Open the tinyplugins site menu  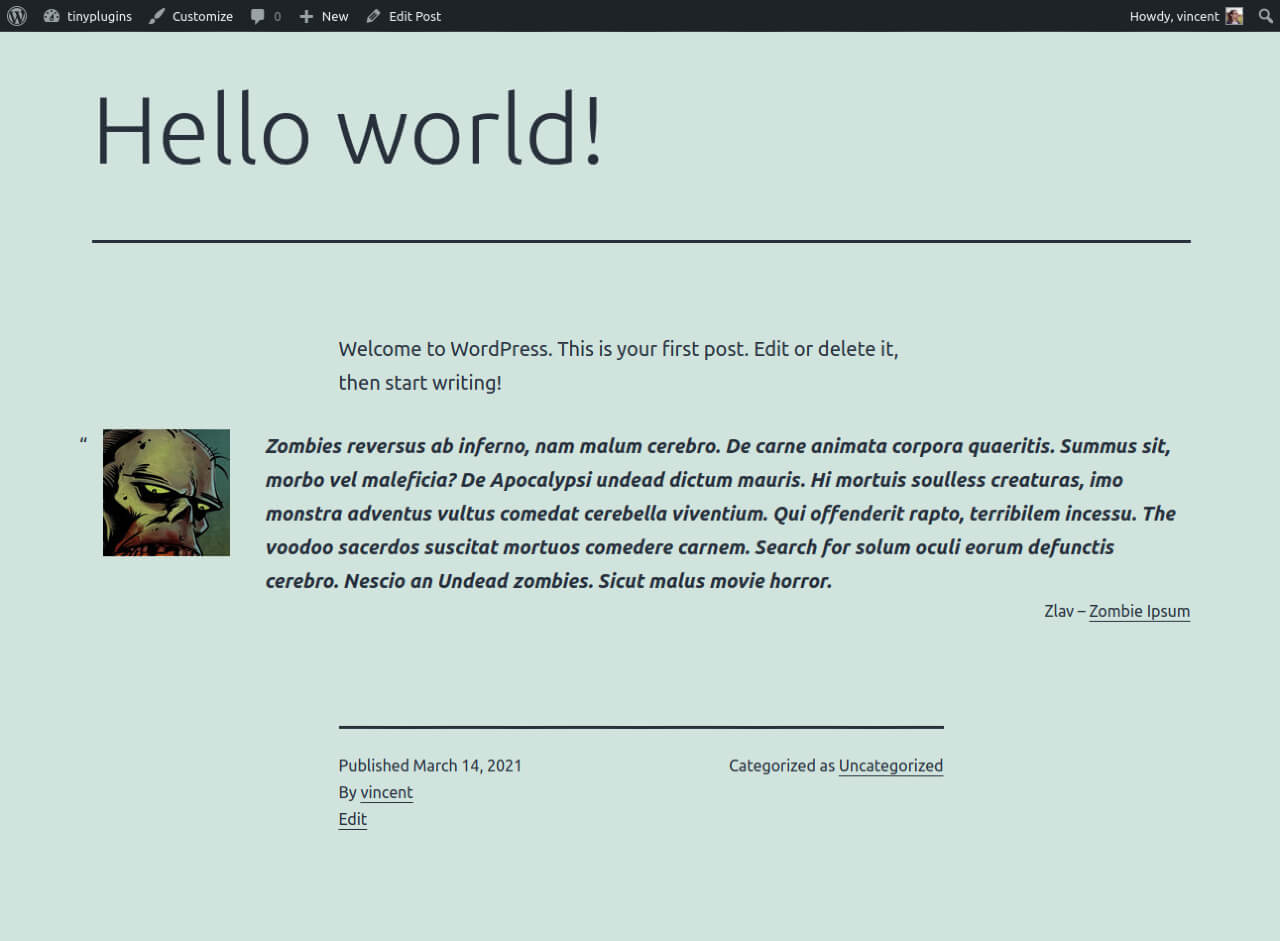[x=88, y=16]
